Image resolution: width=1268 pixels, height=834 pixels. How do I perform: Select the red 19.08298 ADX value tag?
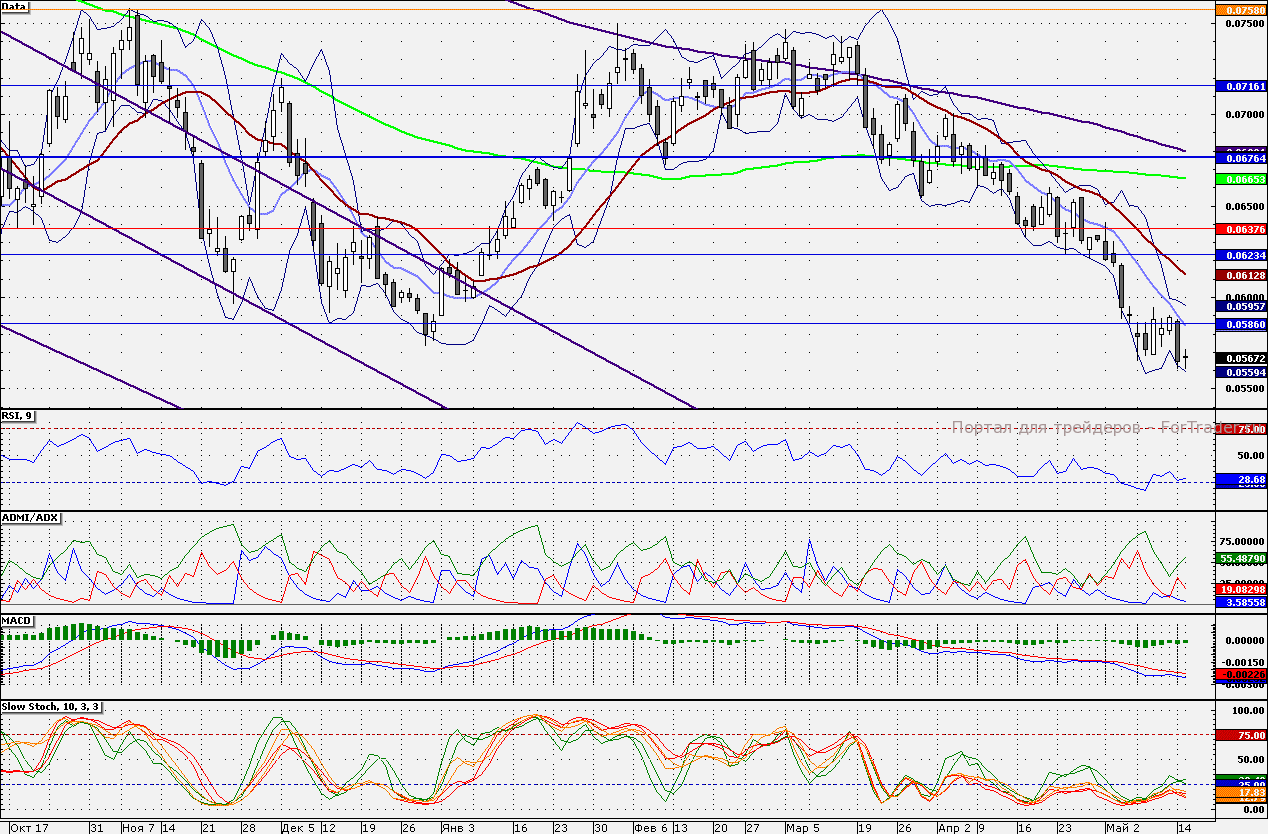tap(1240, 591)
